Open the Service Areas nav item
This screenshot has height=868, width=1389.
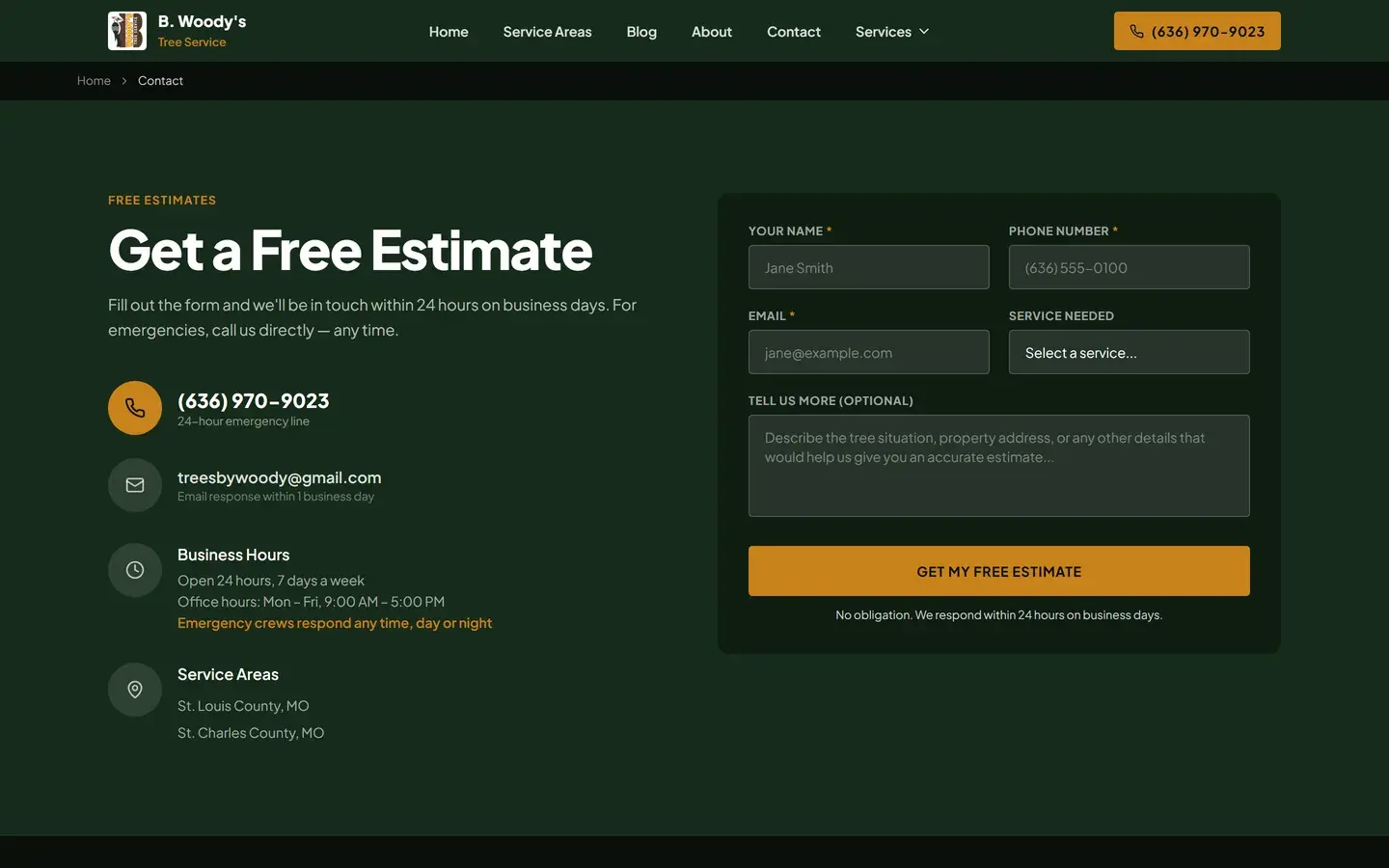(x=547, y=32)
